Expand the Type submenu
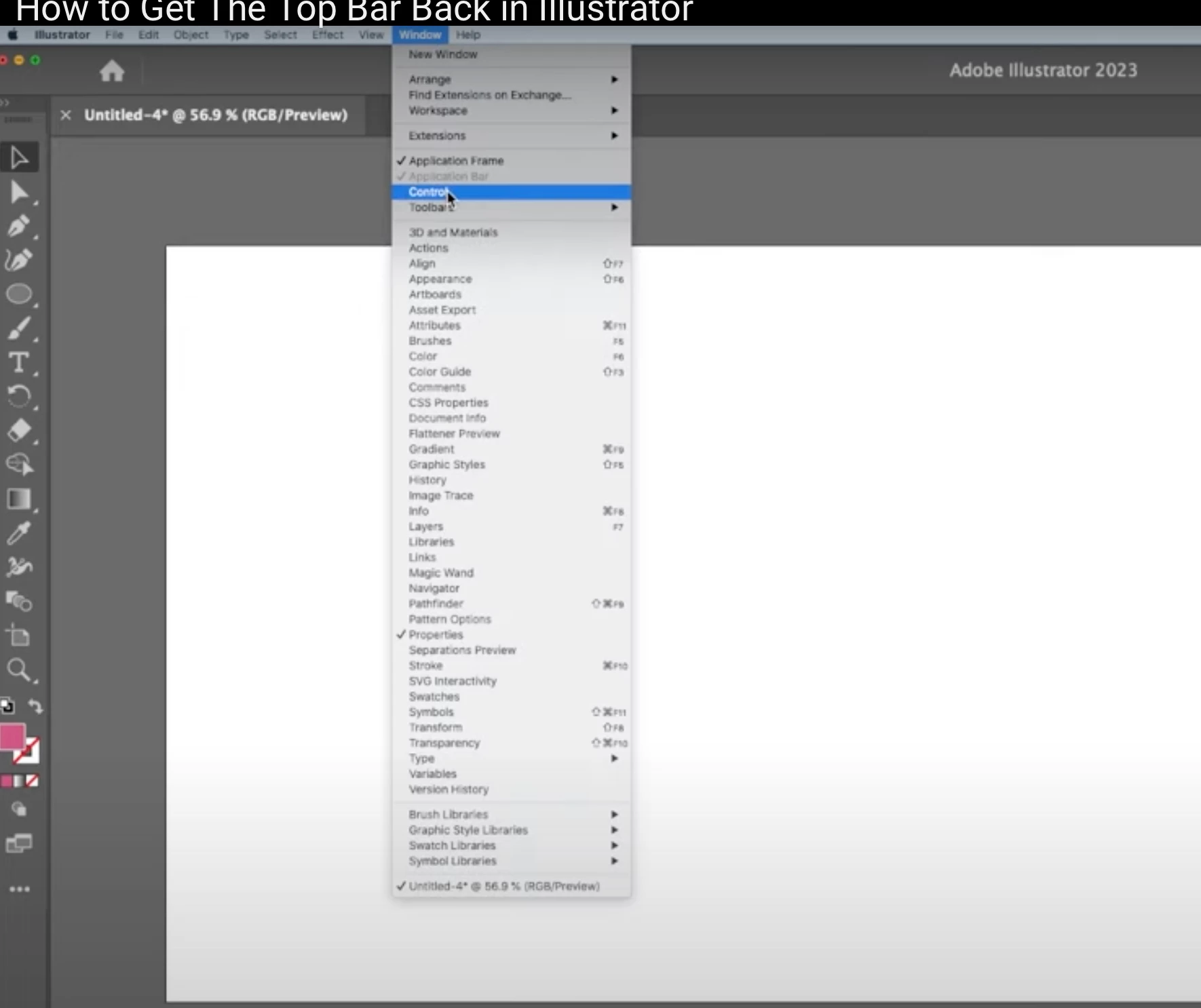 click(512, 758)
